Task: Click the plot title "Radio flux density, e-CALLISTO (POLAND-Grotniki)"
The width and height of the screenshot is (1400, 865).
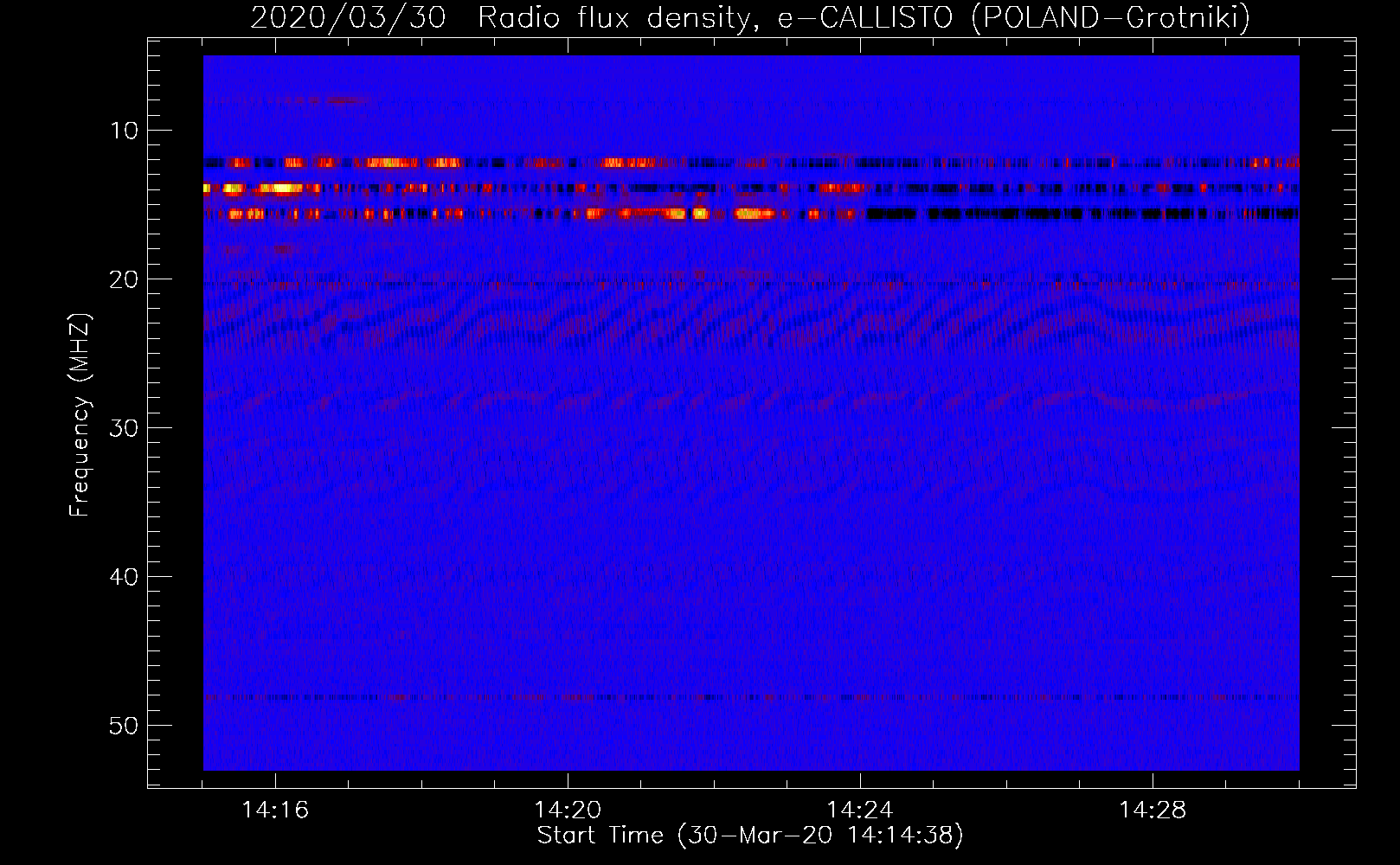Action: tap(864, 17)
